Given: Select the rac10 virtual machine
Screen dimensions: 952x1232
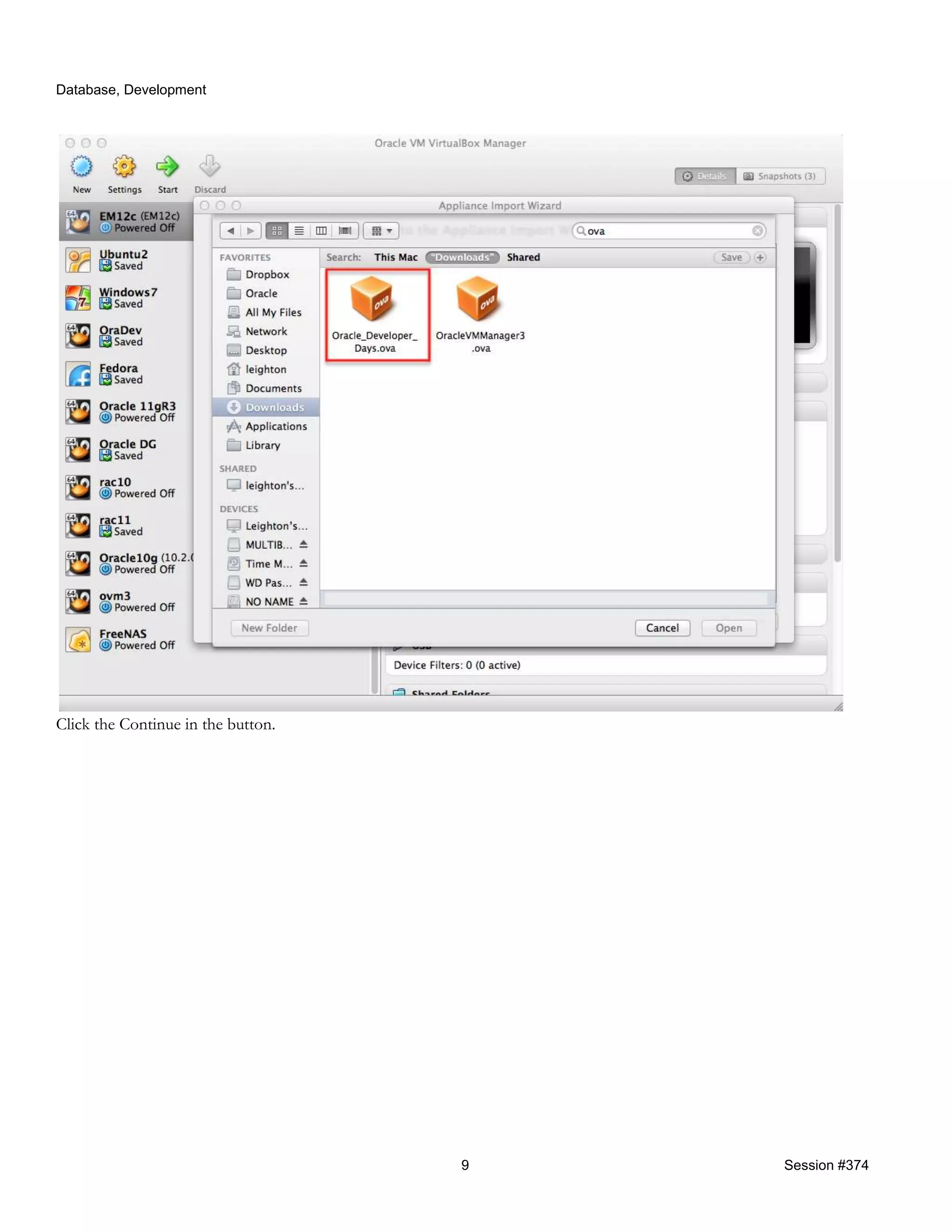Looking at the screenshot, I should point(126,487).
